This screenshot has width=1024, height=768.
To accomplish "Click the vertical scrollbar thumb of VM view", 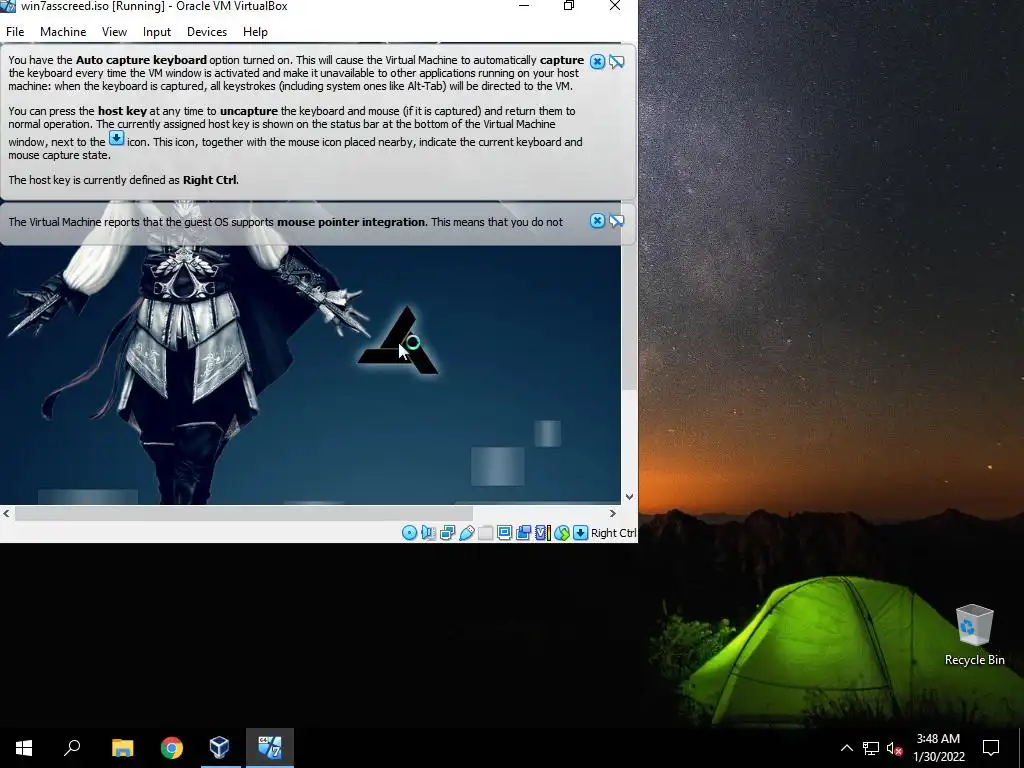I will pos(629,318).
